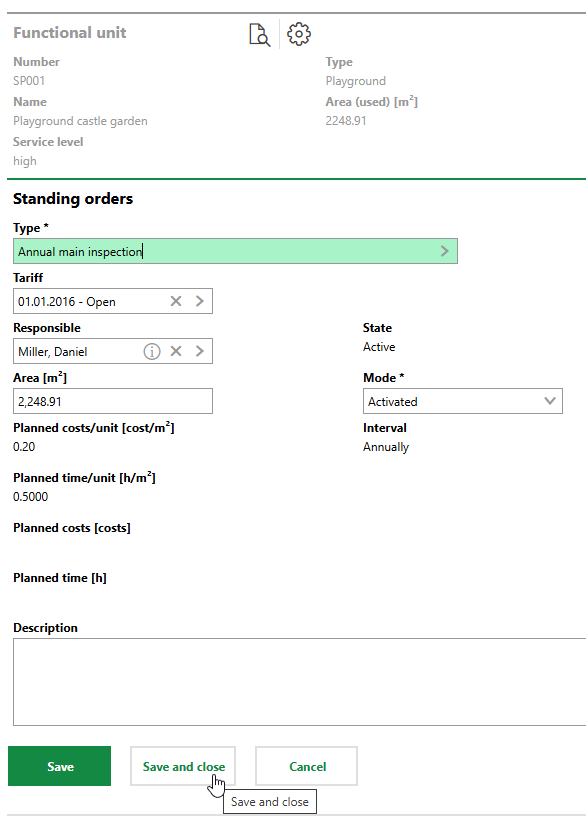Click the Save and close button

point(182,765)
